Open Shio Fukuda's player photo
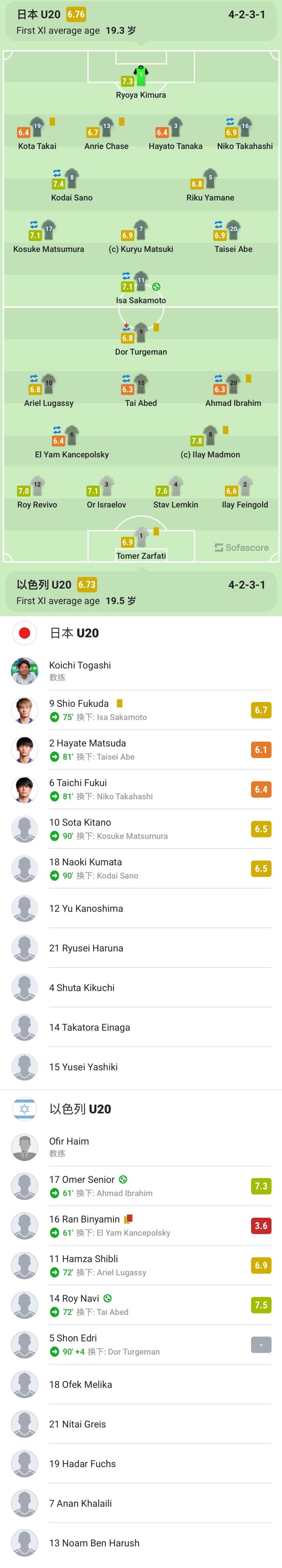 click(x=24, y=710)
